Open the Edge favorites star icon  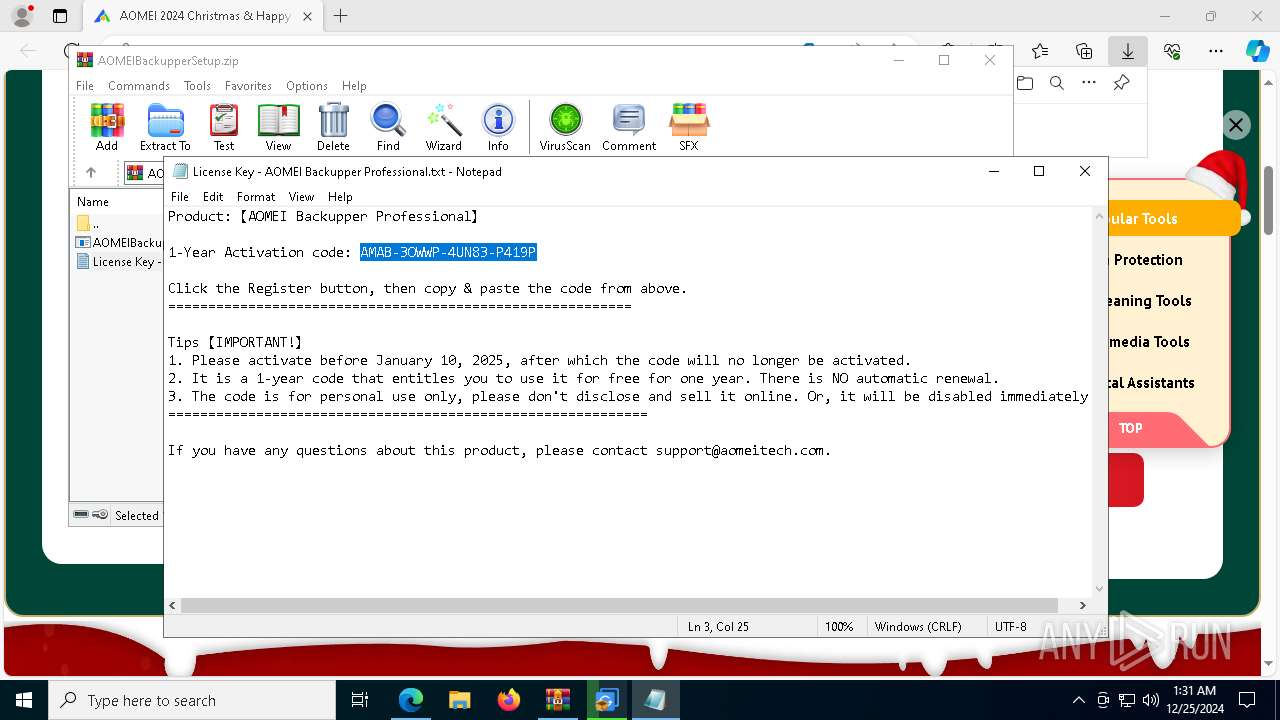click(x=1040, y=51)
